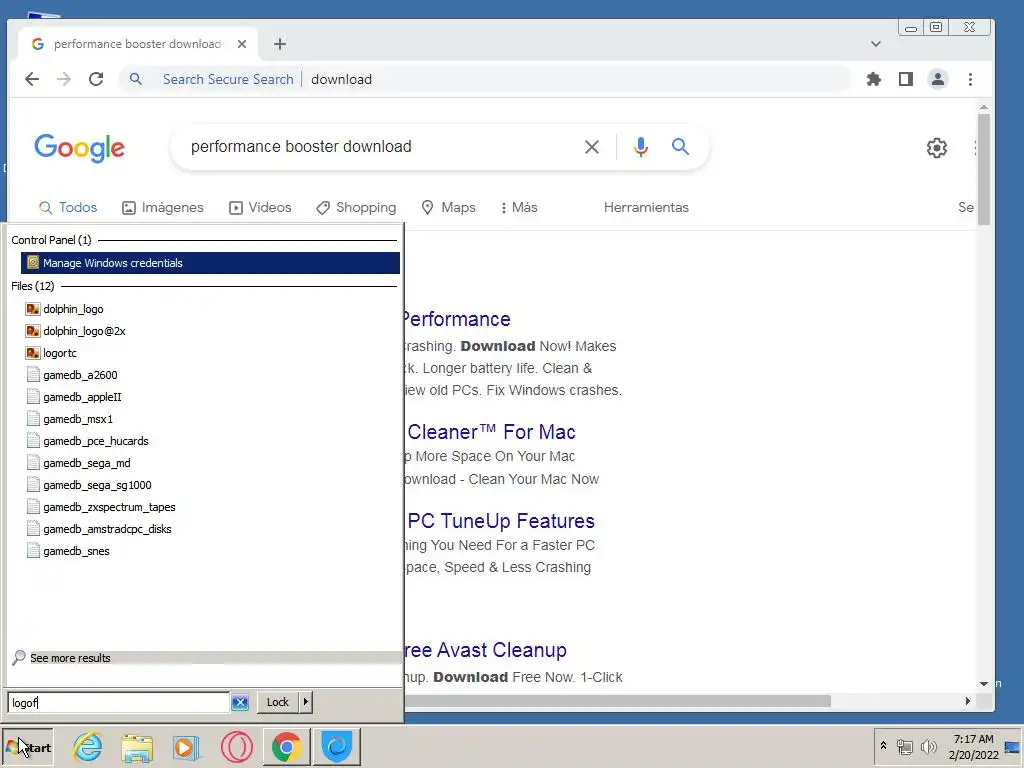The width and height of the screenshot is (1024, 768).
Task: Click the Chrome address bar
Action: click(x=483, y=79)
